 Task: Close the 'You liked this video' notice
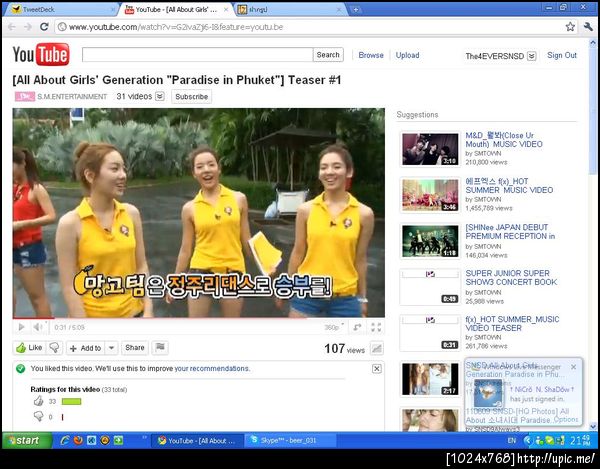(x=377, y=368)
